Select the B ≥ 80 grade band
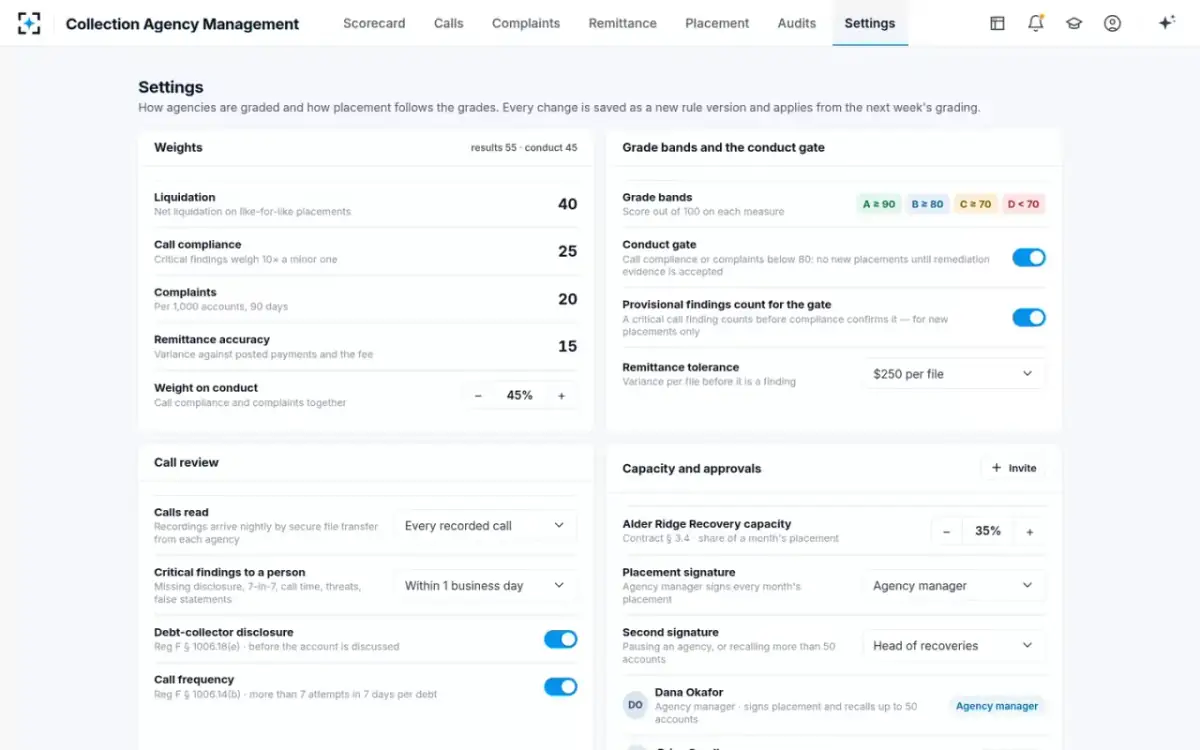Screen dimensions: 1200x750 click(927, 204)
